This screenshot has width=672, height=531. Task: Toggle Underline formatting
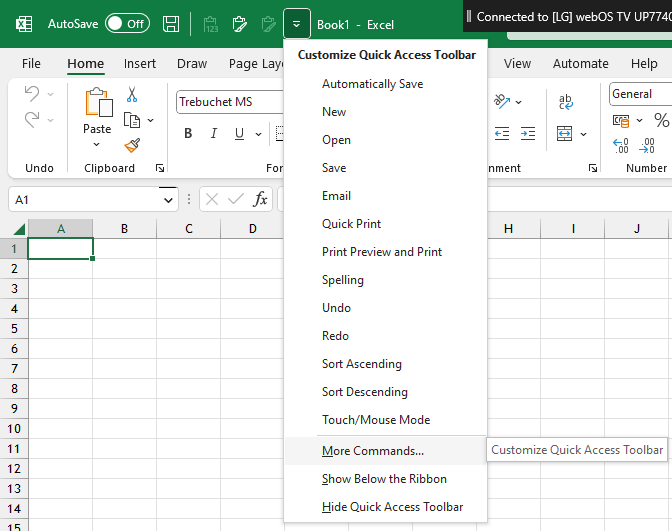coord(239,134)
